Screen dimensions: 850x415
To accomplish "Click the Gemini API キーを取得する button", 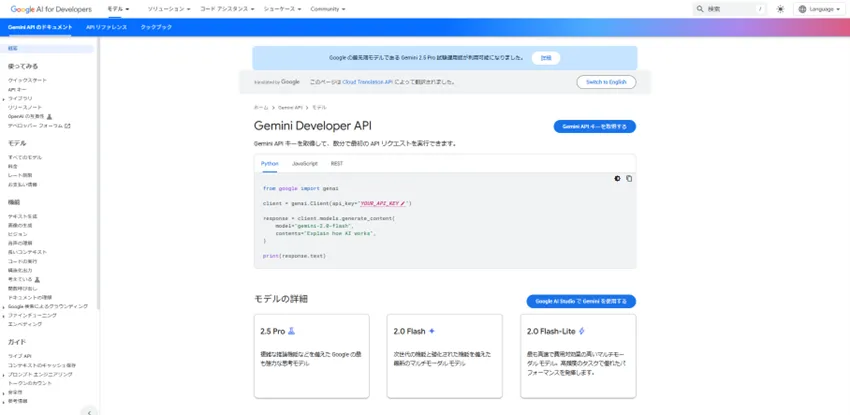I will [x=595, y=127].
